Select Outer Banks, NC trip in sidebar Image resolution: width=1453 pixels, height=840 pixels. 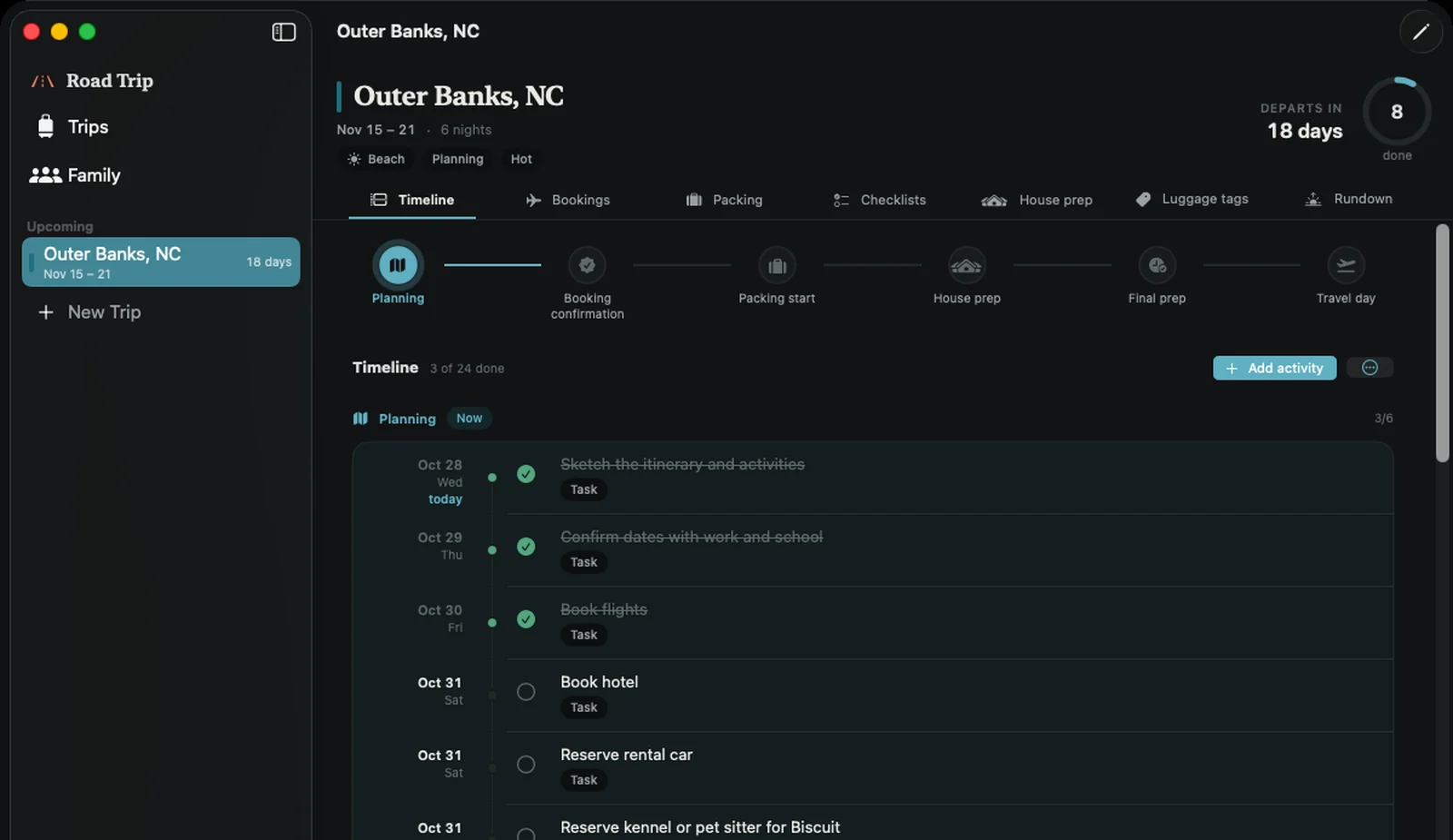tap(161, 262)
